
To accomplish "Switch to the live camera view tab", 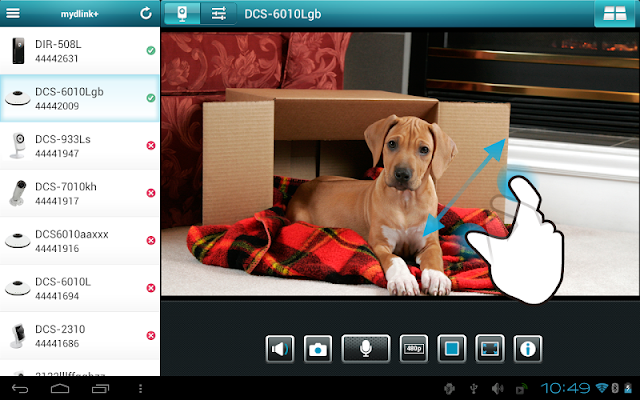I will coord(182,13).
